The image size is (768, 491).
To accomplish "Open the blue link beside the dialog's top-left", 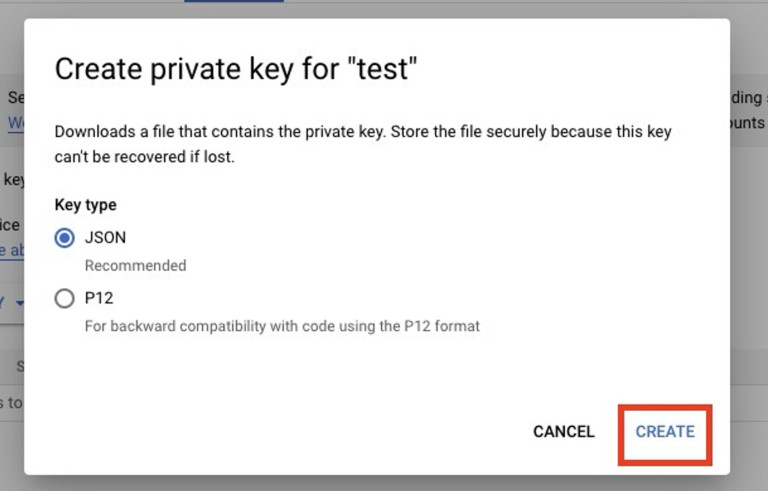I will pos(14,124).
